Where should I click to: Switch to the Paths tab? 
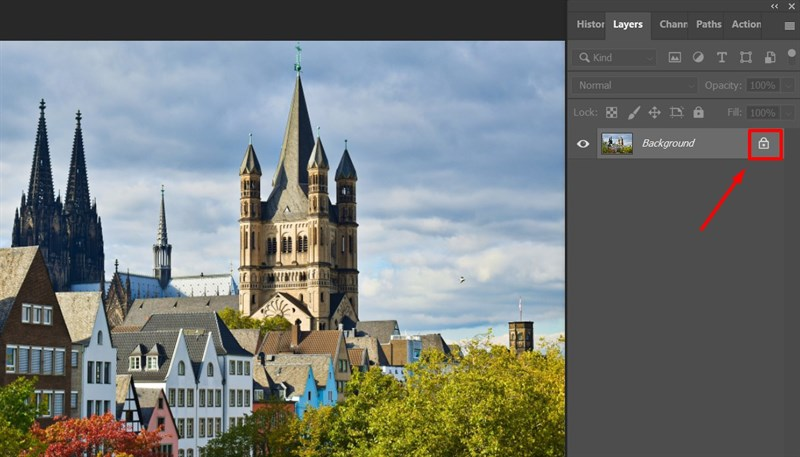pyautogui.click(x=708, y=25)
